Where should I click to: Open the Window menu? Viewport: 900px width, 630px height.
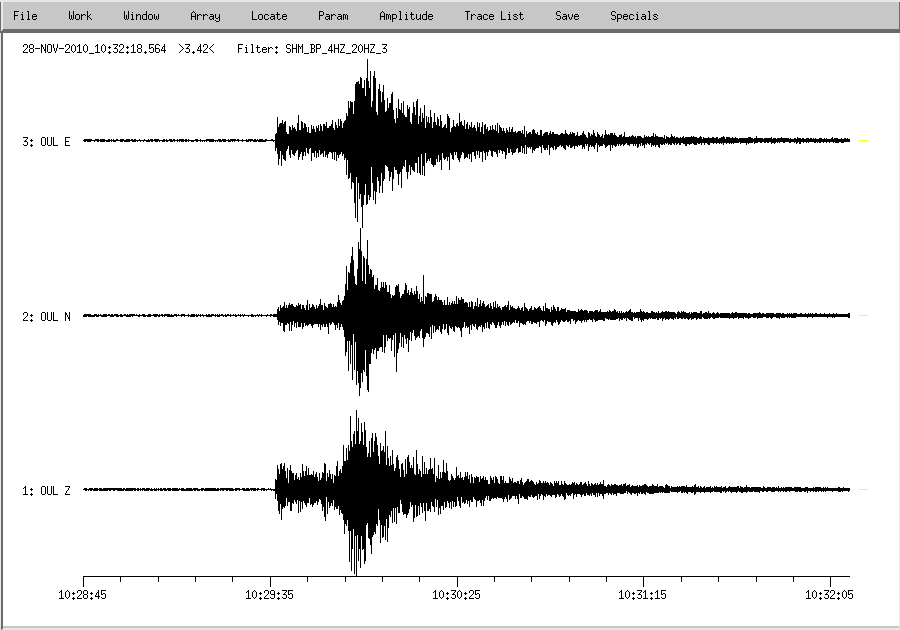[x=141, y=16]
